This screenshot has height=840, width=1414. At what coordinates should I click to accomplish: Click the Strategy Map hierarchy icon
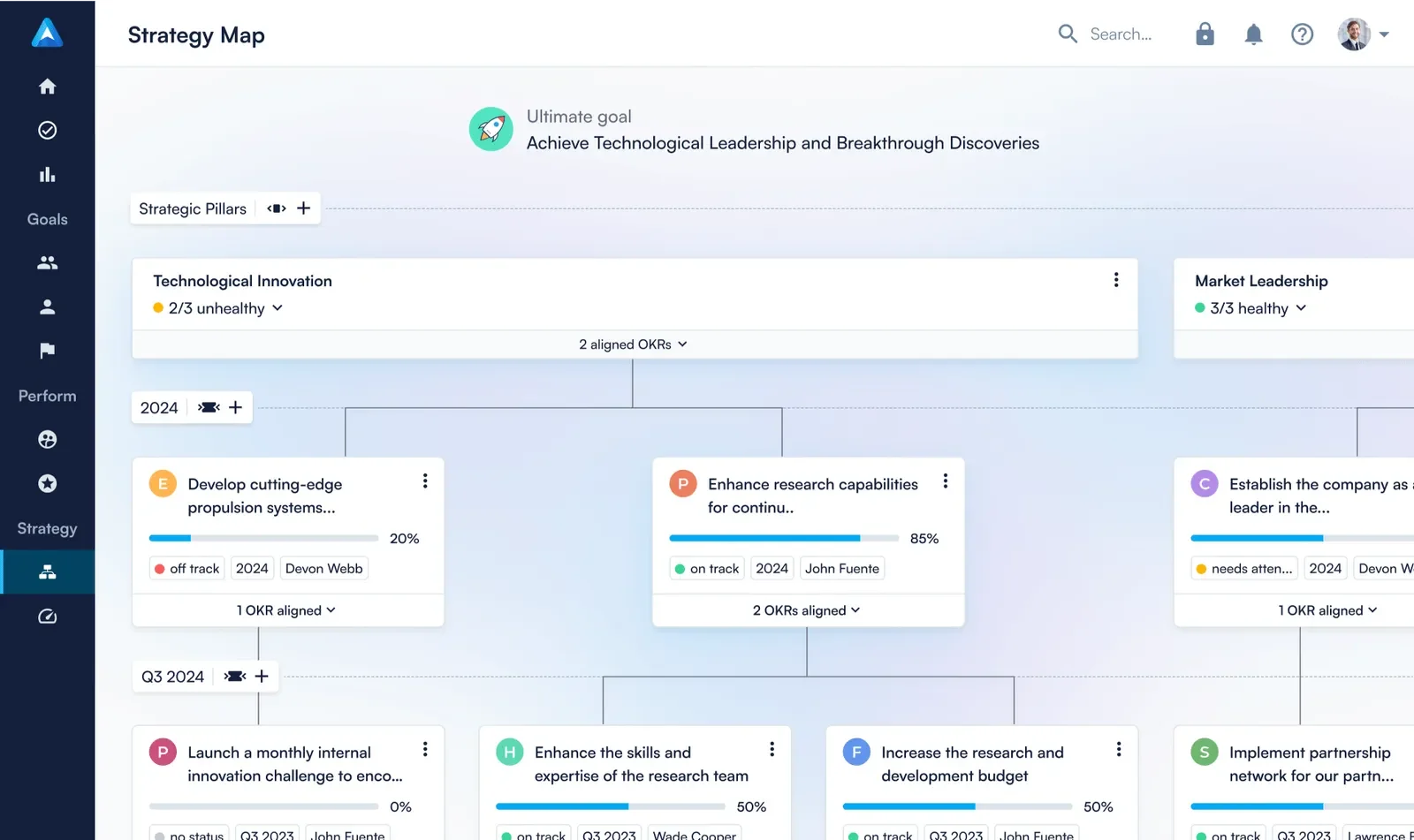[x=47, y=571]
